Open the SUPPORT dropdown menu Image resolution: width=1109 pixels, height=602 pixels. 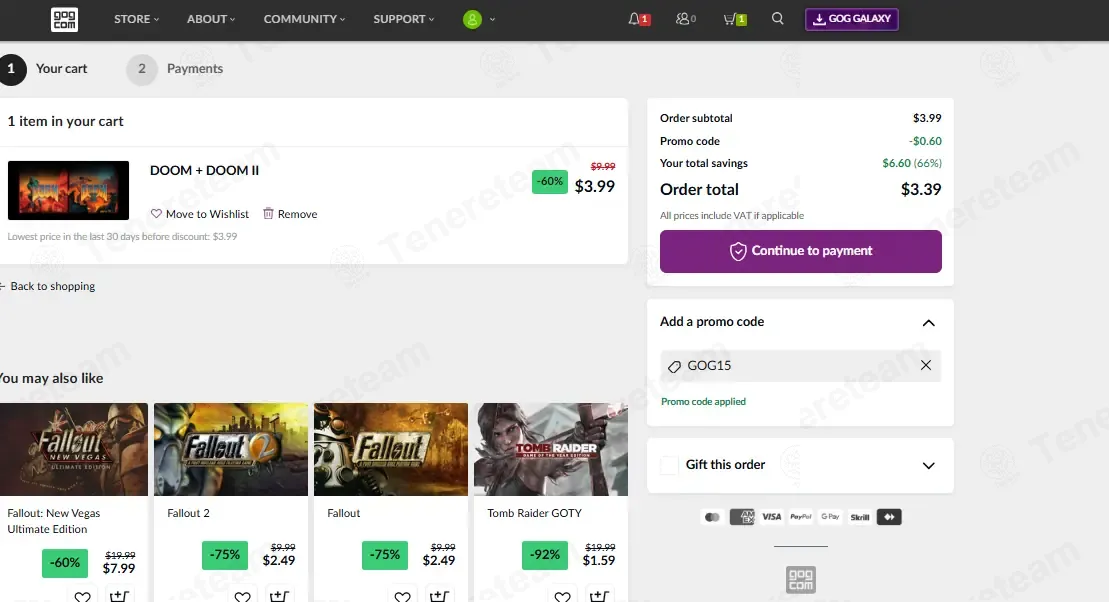click(x=404, y=19)
